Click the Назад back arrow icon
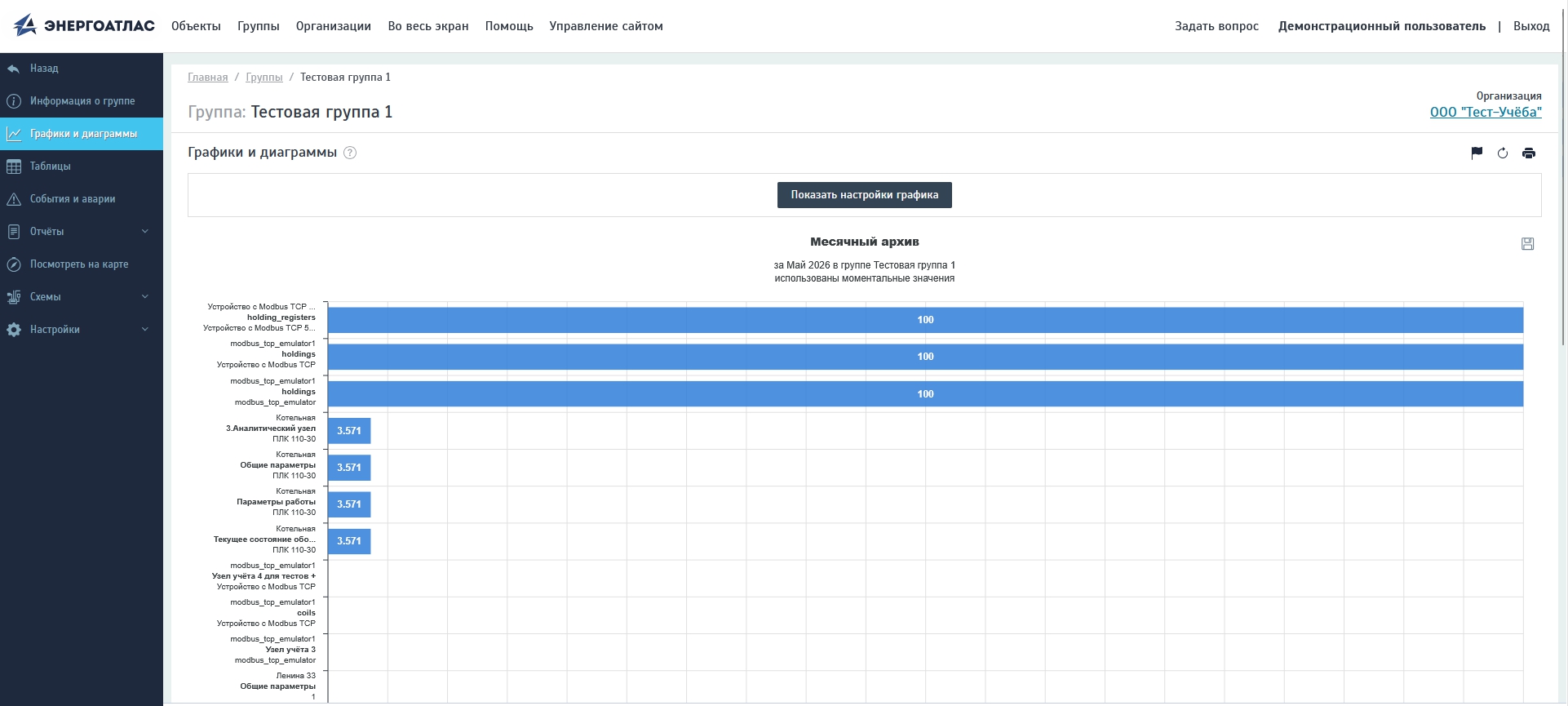Image resolution: width=1568 pixels, height=706 pixels. coord(14,69)
